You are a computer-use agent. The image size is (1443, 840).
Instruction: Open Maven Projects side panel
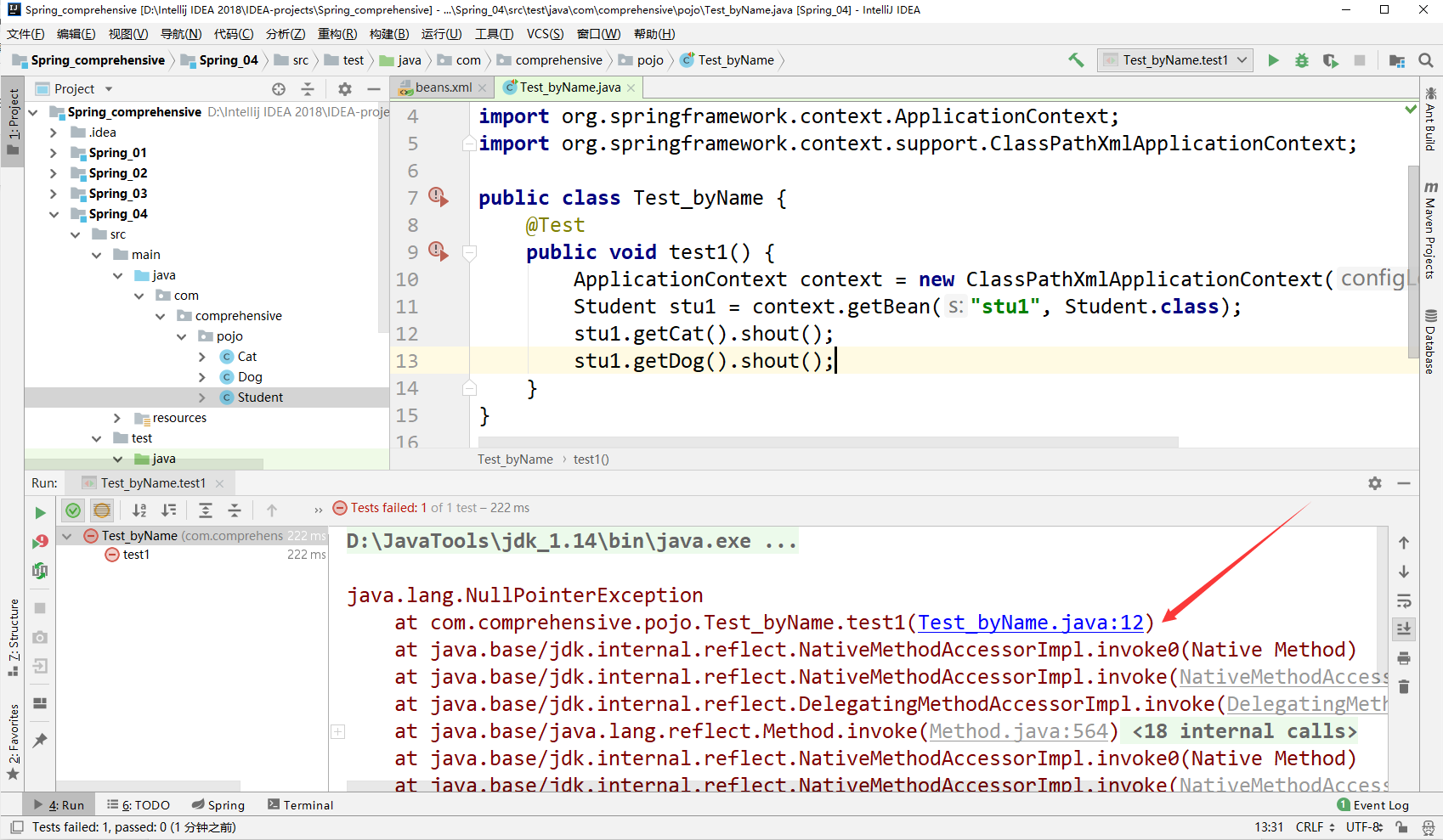[1431, 230]
